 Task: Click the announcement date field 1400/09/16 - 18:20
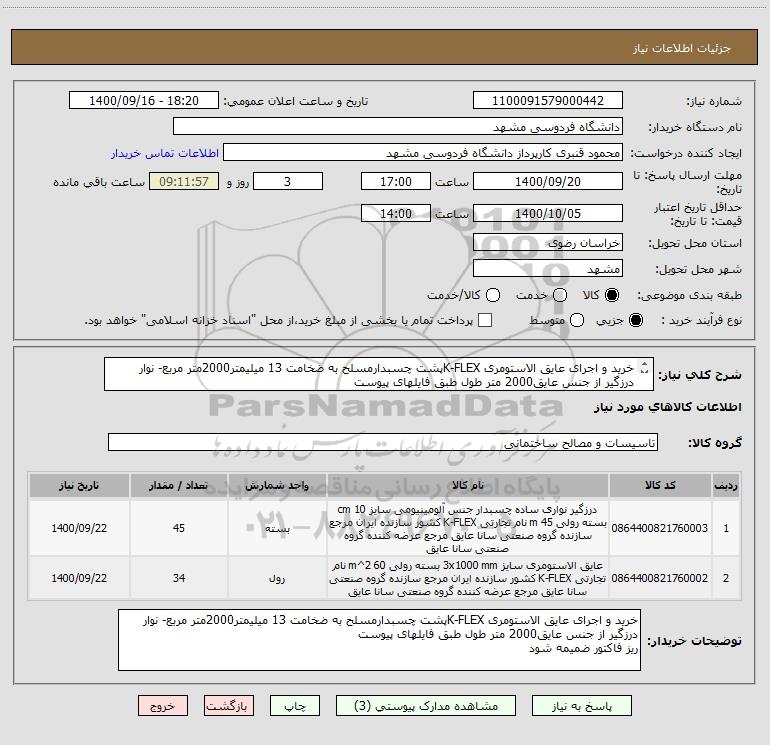coord(144,100)
